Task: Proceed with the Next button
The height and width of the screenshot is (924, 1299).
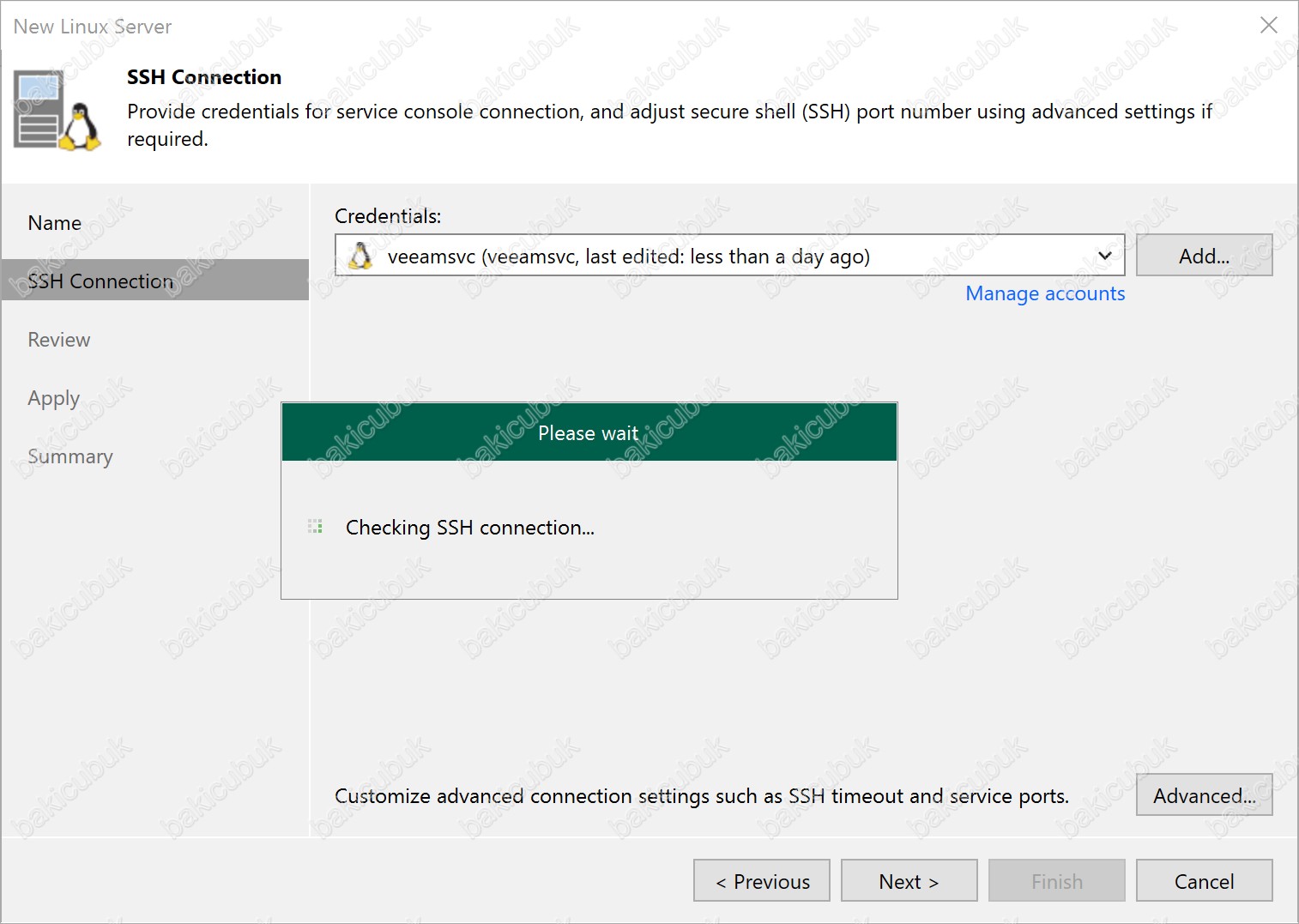Action: pos(909,881)
